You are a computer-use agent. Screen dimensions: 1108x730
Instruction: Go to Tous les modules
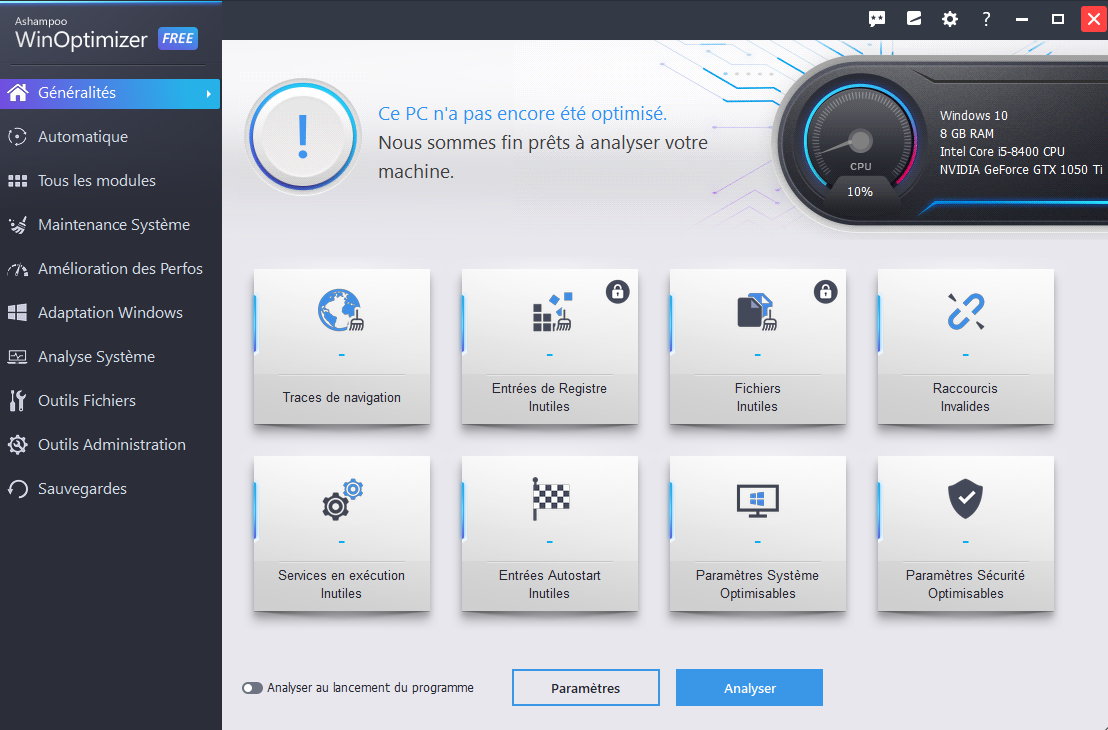point(96,181)
